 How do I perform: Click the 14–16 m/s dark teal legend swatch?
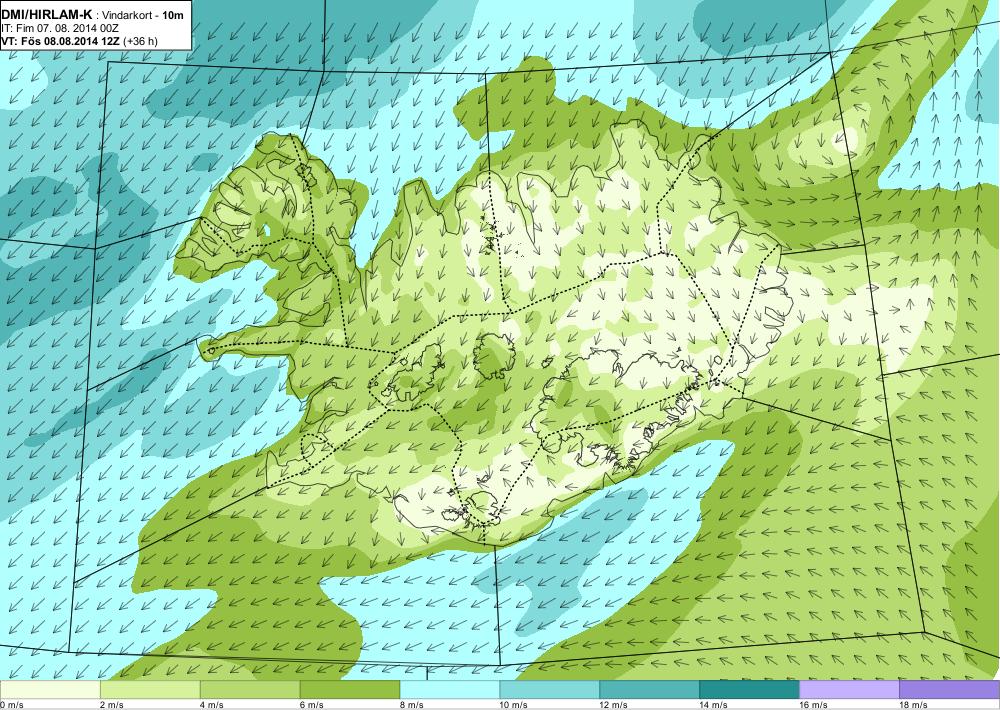pos(749,690)
